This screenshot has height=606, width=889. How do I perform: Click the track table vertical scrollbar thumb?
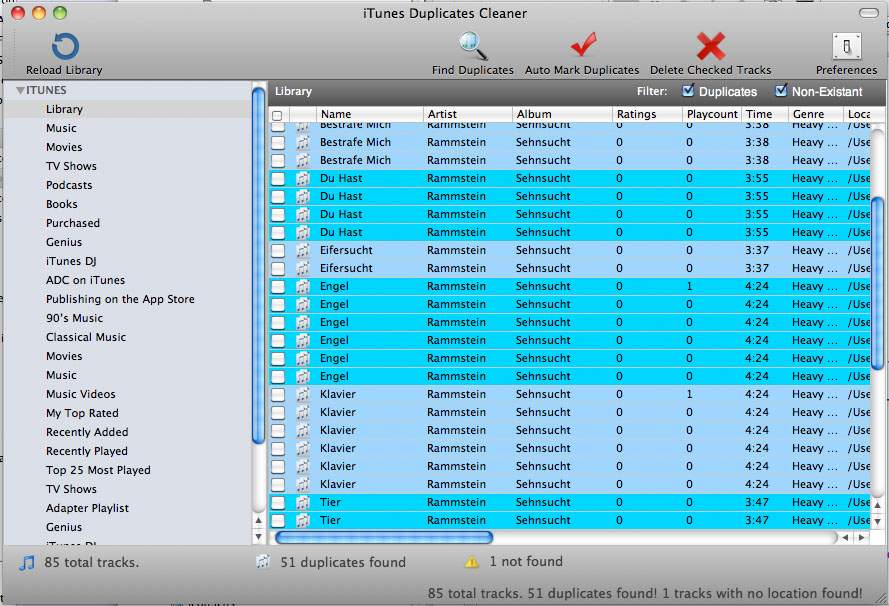tap(877, 282)
